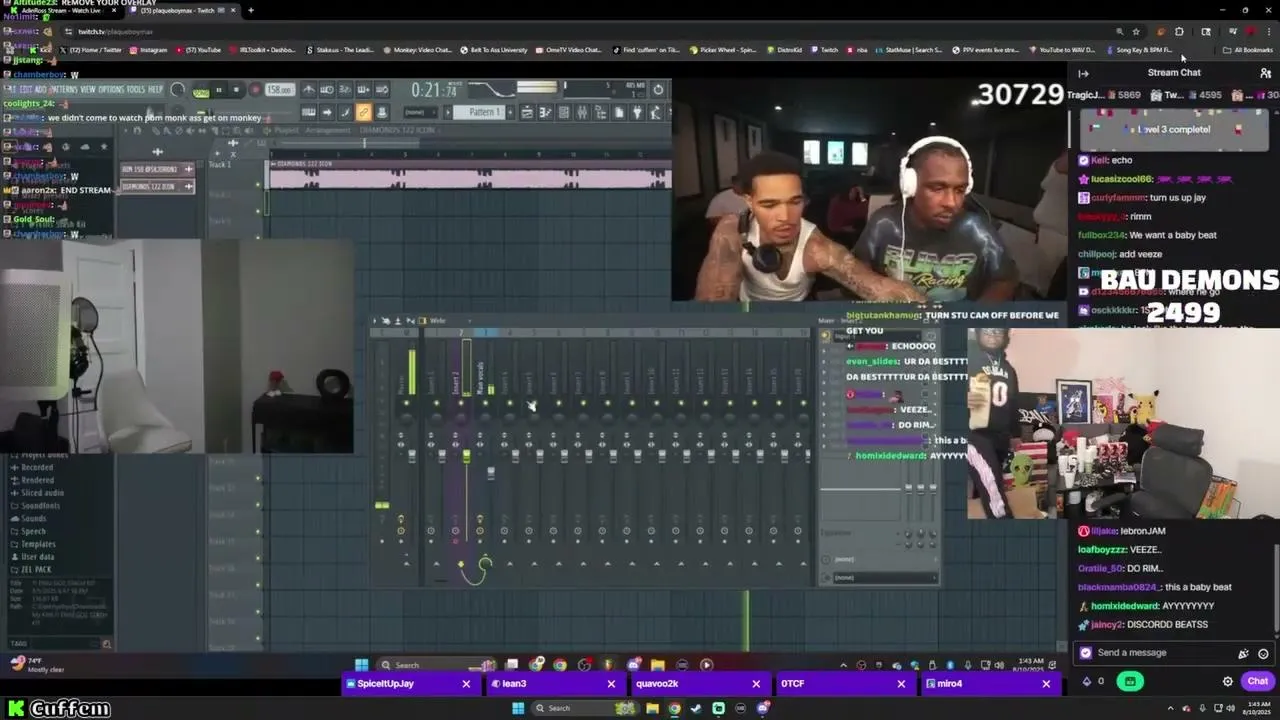Click the arrow left of Pattern 1

pyautogui.click(x=447, y=112)
